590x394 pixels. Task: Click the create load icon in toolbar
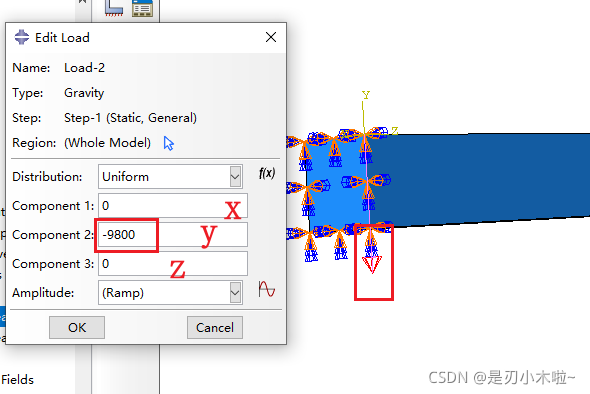click(114, 8)
